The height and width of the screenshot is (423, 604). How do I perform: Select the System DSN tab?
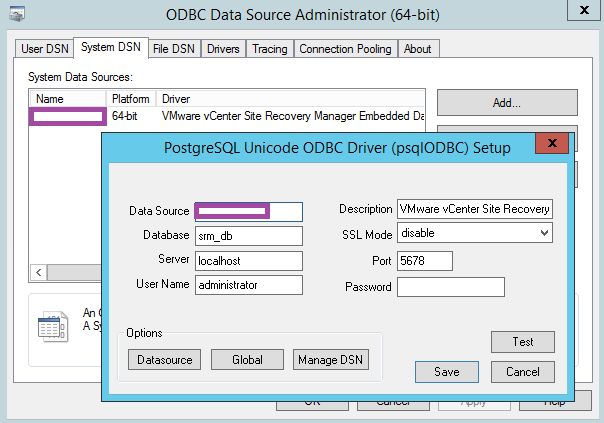click(111, 47)
